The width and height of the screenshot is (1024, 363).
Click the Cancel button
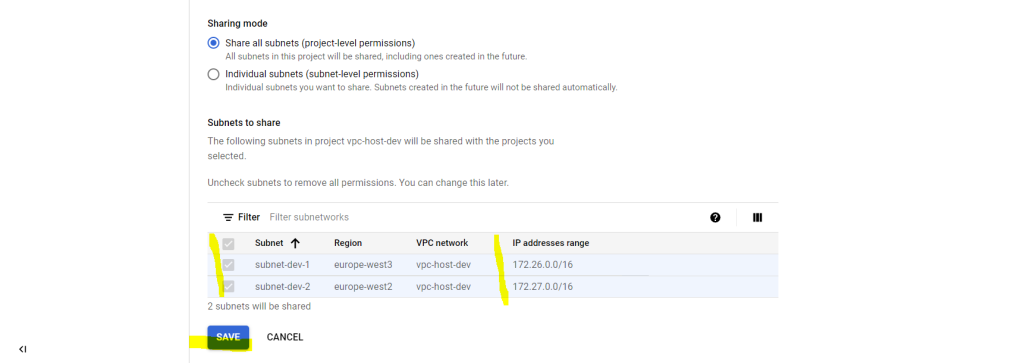[285, 338]
